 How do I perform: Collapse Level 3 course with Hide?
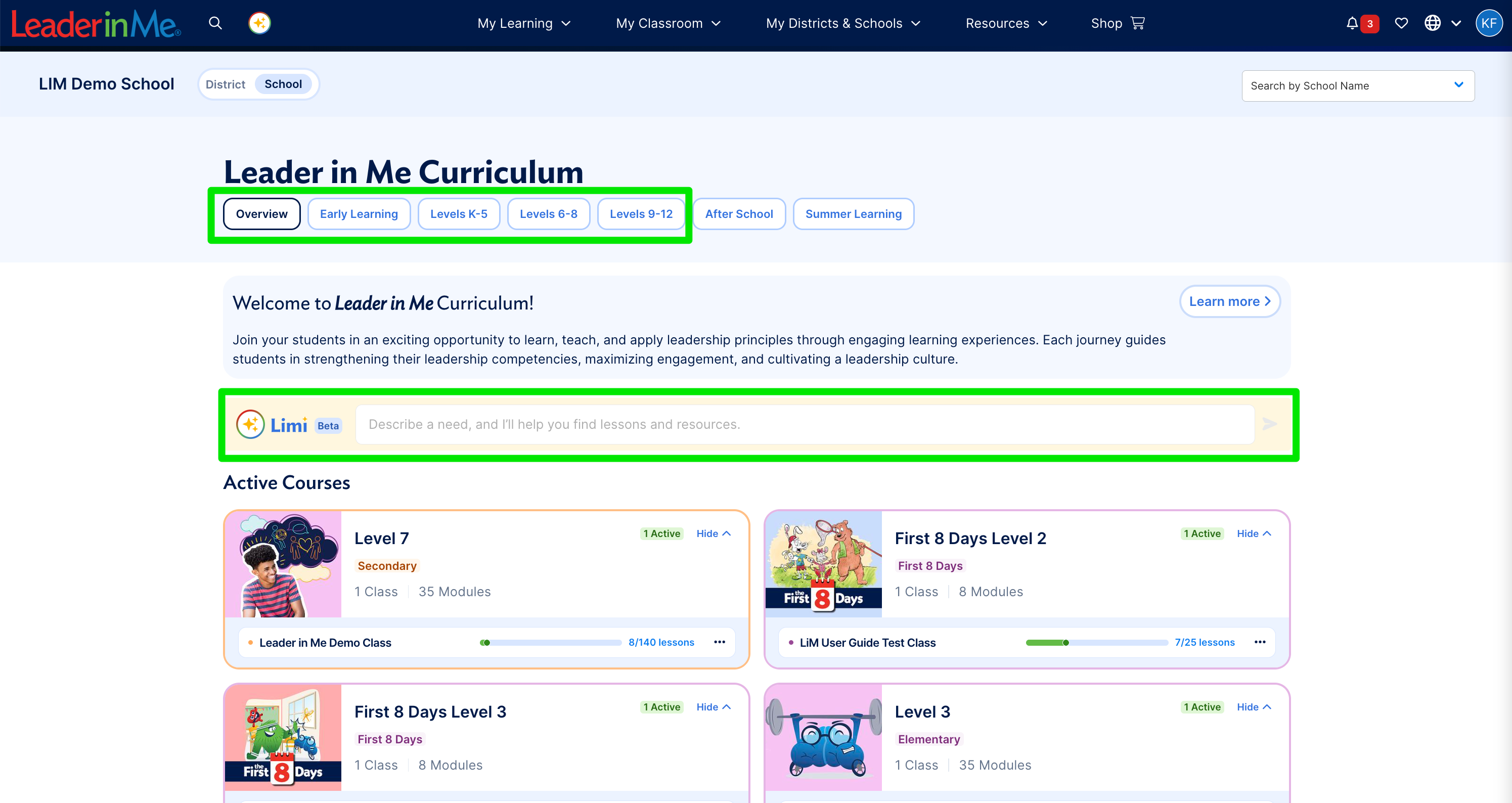1254,707
